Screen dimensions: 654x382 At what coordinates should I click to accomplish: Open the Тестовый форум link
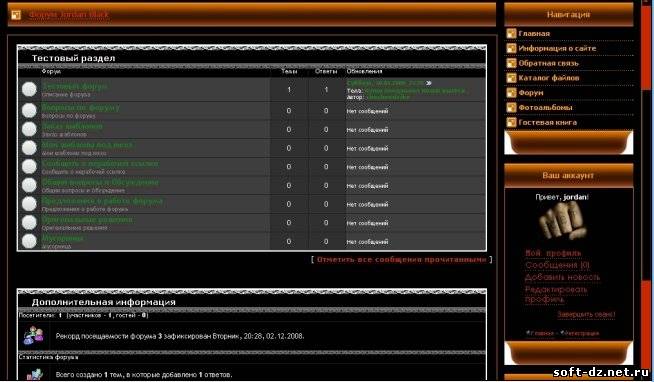point(74,86)
